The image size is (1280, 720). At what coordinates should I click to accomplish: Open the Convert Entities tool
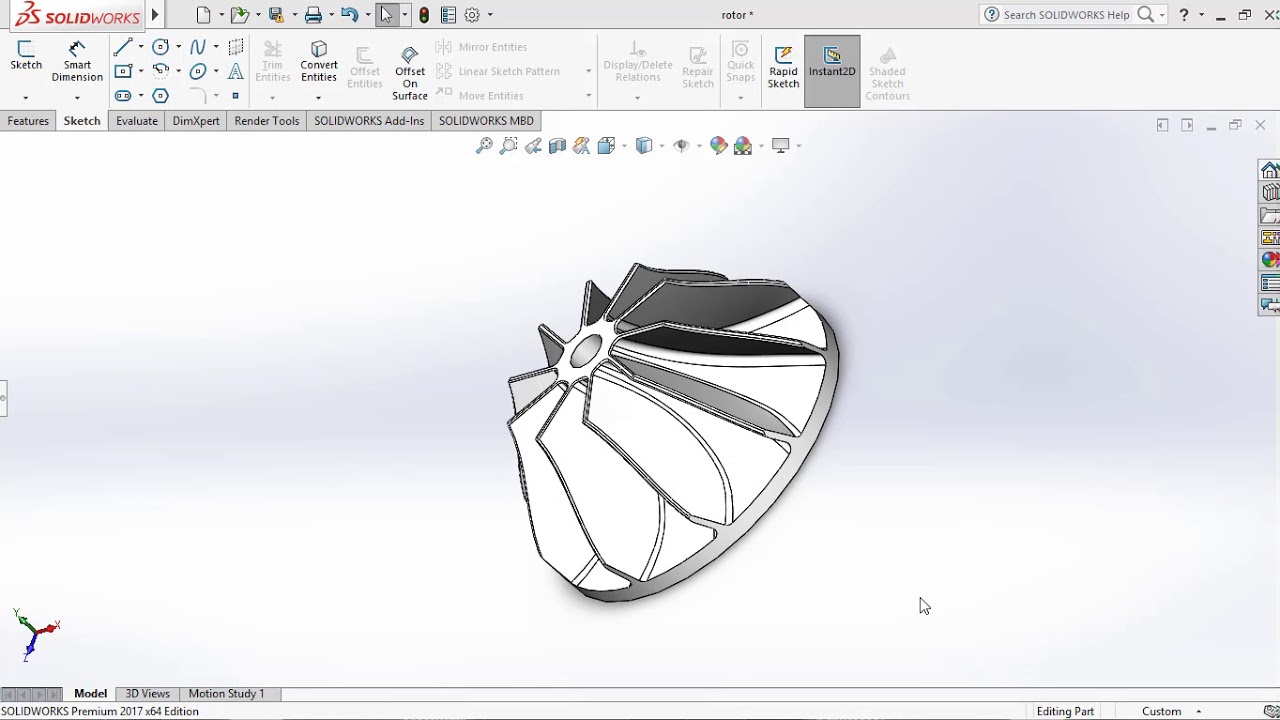pyautogui.click(x=318, y=60)
